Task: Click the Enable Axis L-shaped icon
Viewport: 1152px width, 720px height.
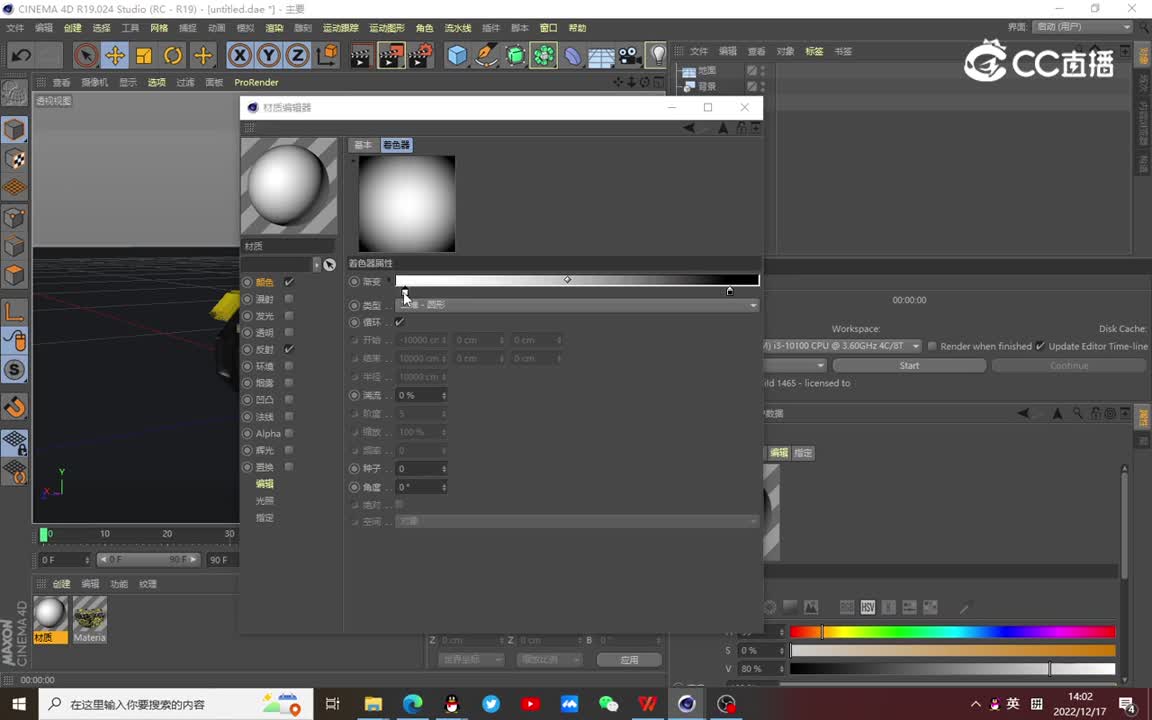Action: (x=15, y=312)
